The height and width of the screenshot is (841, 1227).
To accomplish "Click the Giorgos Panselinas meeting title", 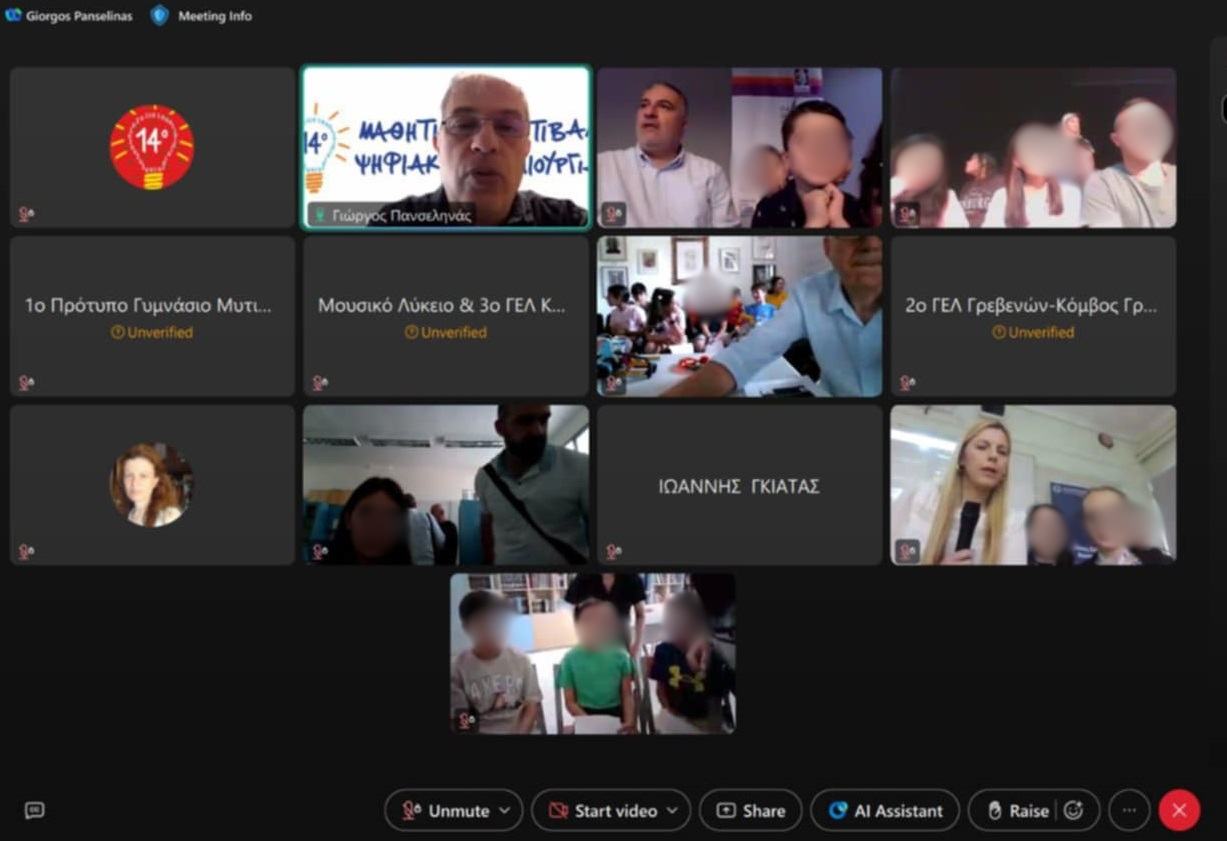I will pyautogui.click(x=78, y=16).
